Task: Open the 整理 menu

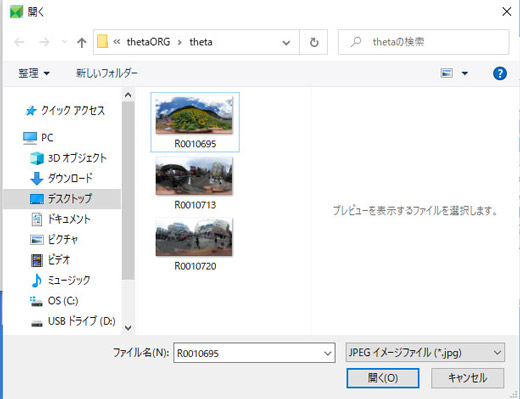Action: click(34, 73)
